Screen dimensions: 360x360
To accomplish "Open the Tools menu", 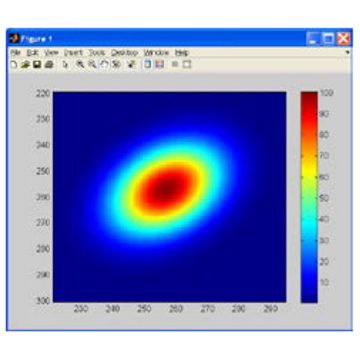I will [97, 53].
